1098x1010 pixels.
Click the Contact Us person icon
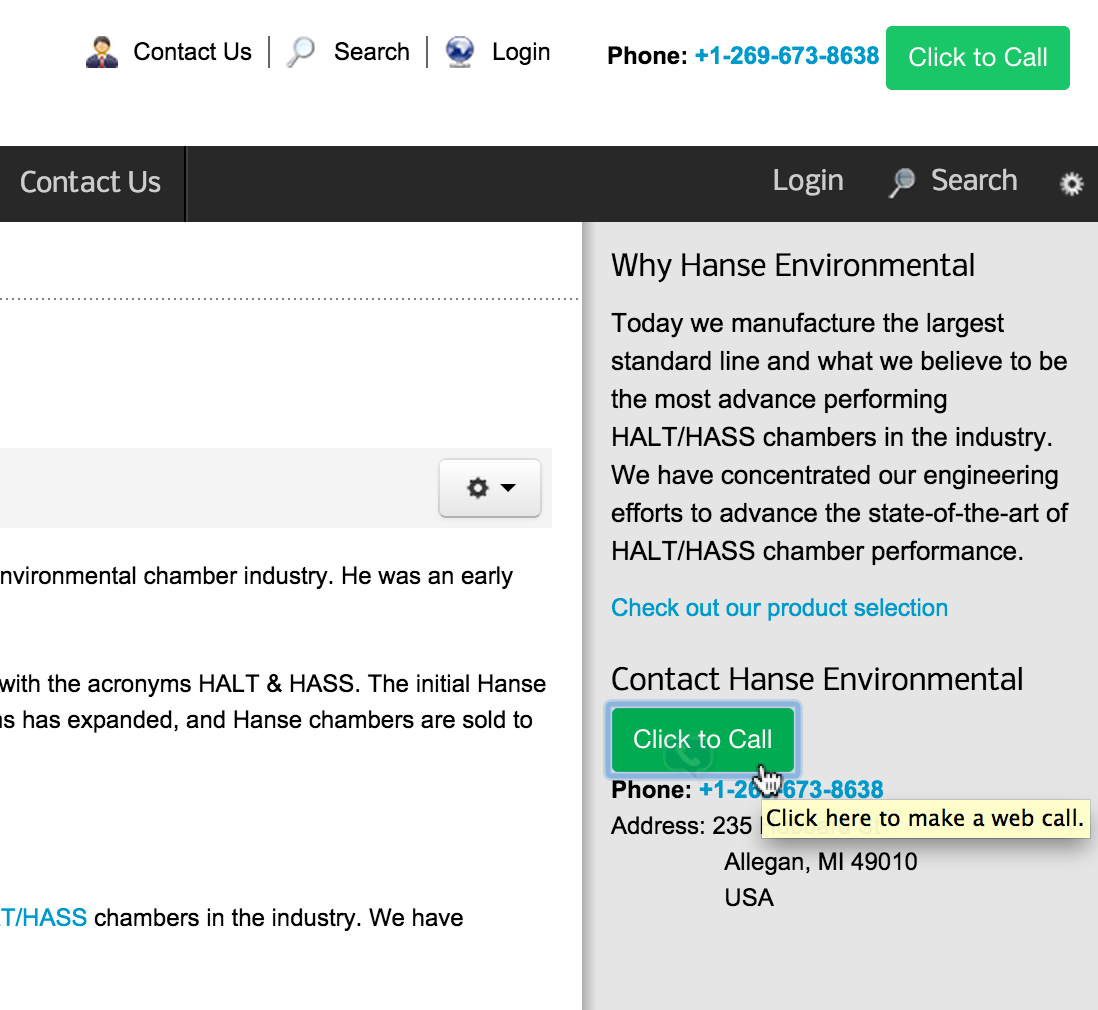pos(102,52)
